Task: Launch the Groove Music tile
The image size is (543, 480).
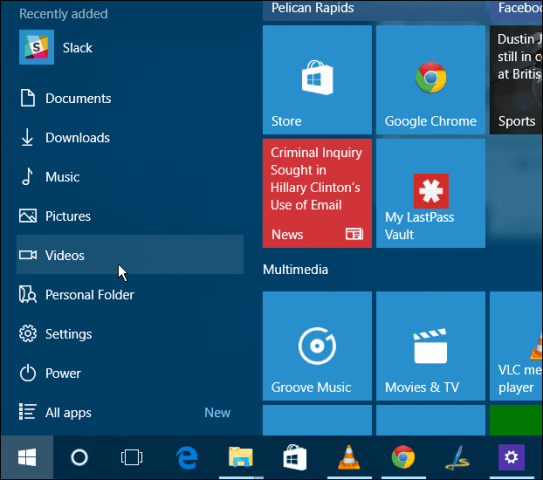Action: [317, 346]
